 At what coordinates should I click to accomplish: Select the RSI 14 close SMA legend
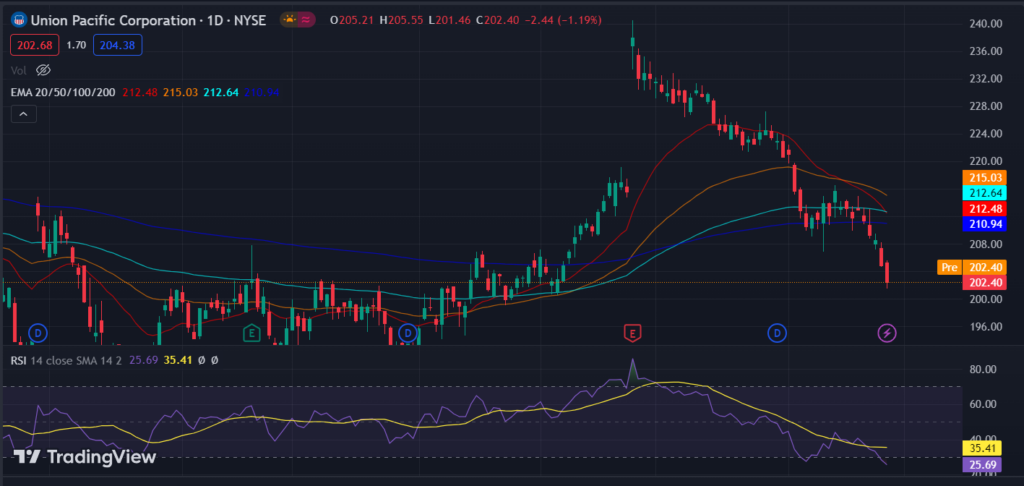(x=67, y=360)
